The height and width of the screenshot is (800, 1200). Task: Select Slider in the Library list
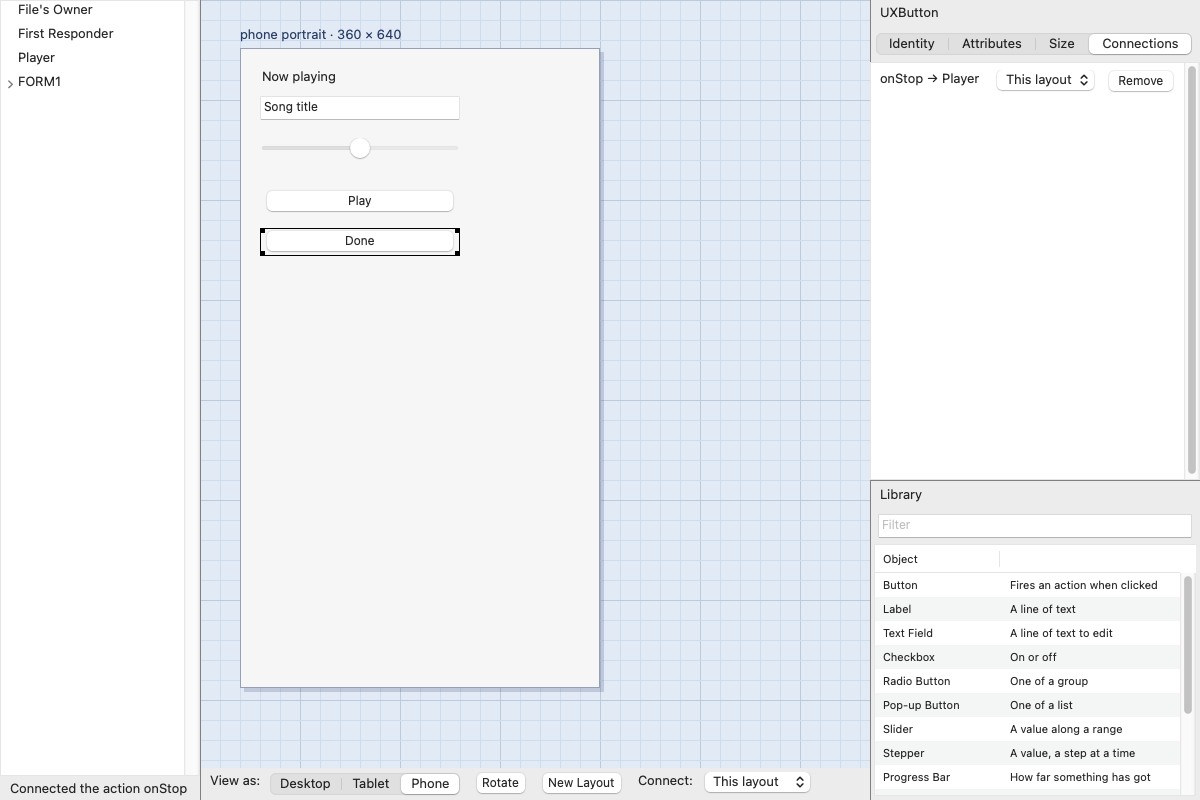1027,729
